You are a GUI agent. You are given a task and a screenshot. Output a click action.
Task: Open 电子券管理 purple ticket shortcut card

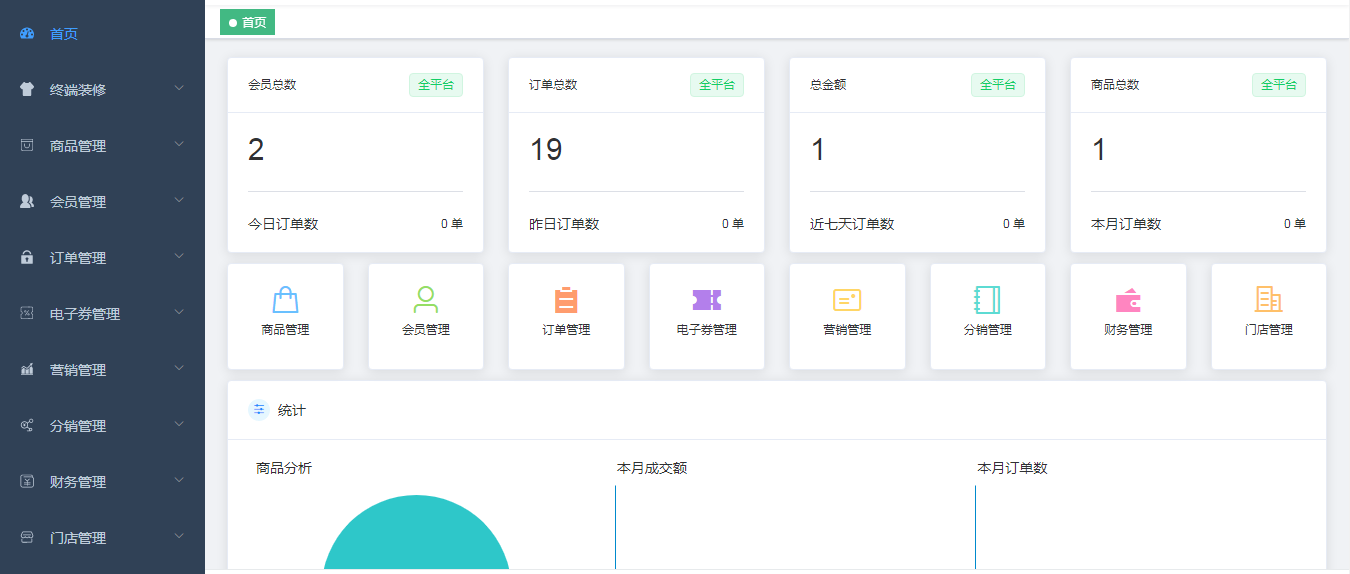pyautogui.click(x=707, y=316)
